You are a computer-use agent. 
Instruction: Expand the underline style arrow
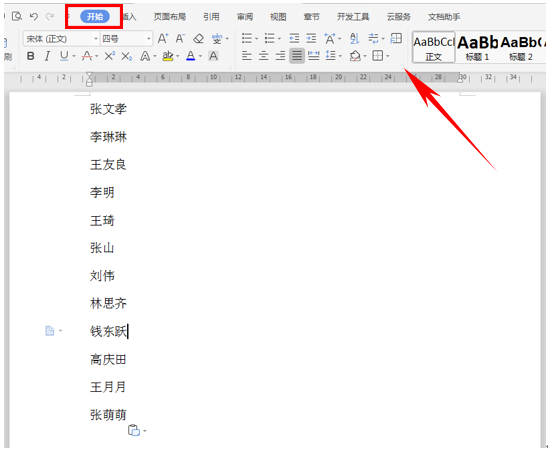point(74,56)
